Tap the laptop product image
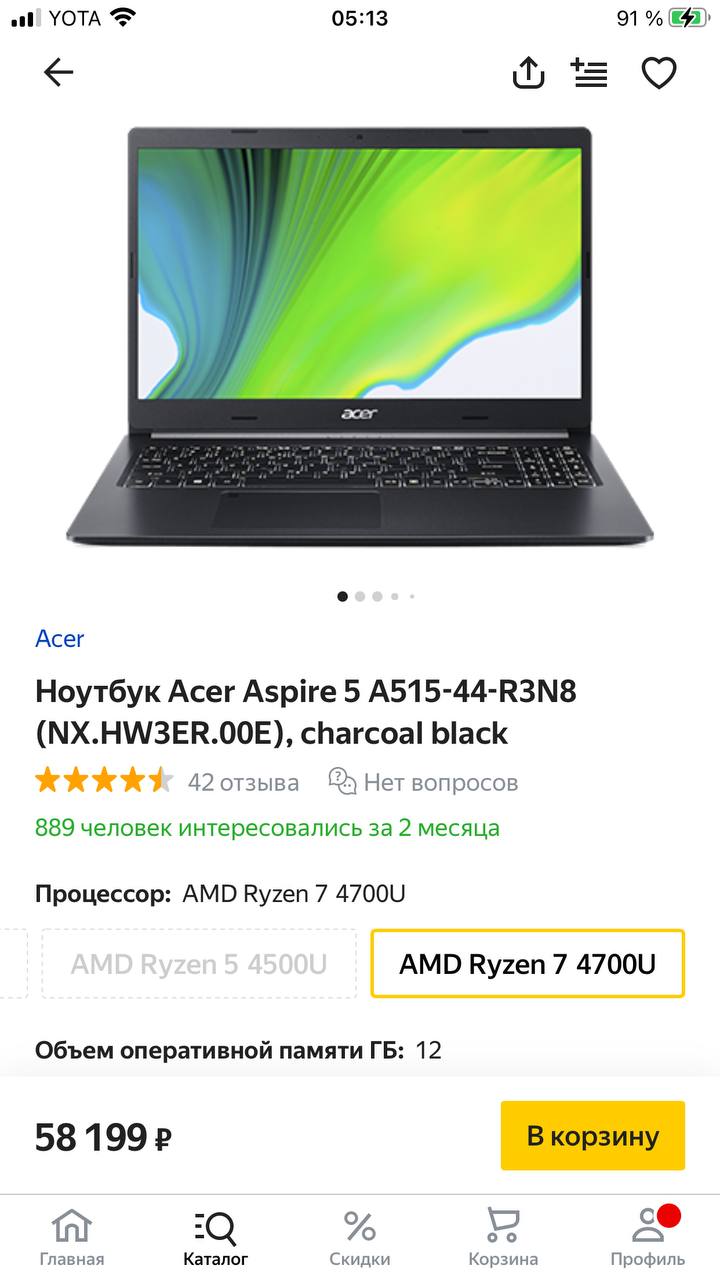720x1280 pixels. pyautogui.click(x=360, y=336)
